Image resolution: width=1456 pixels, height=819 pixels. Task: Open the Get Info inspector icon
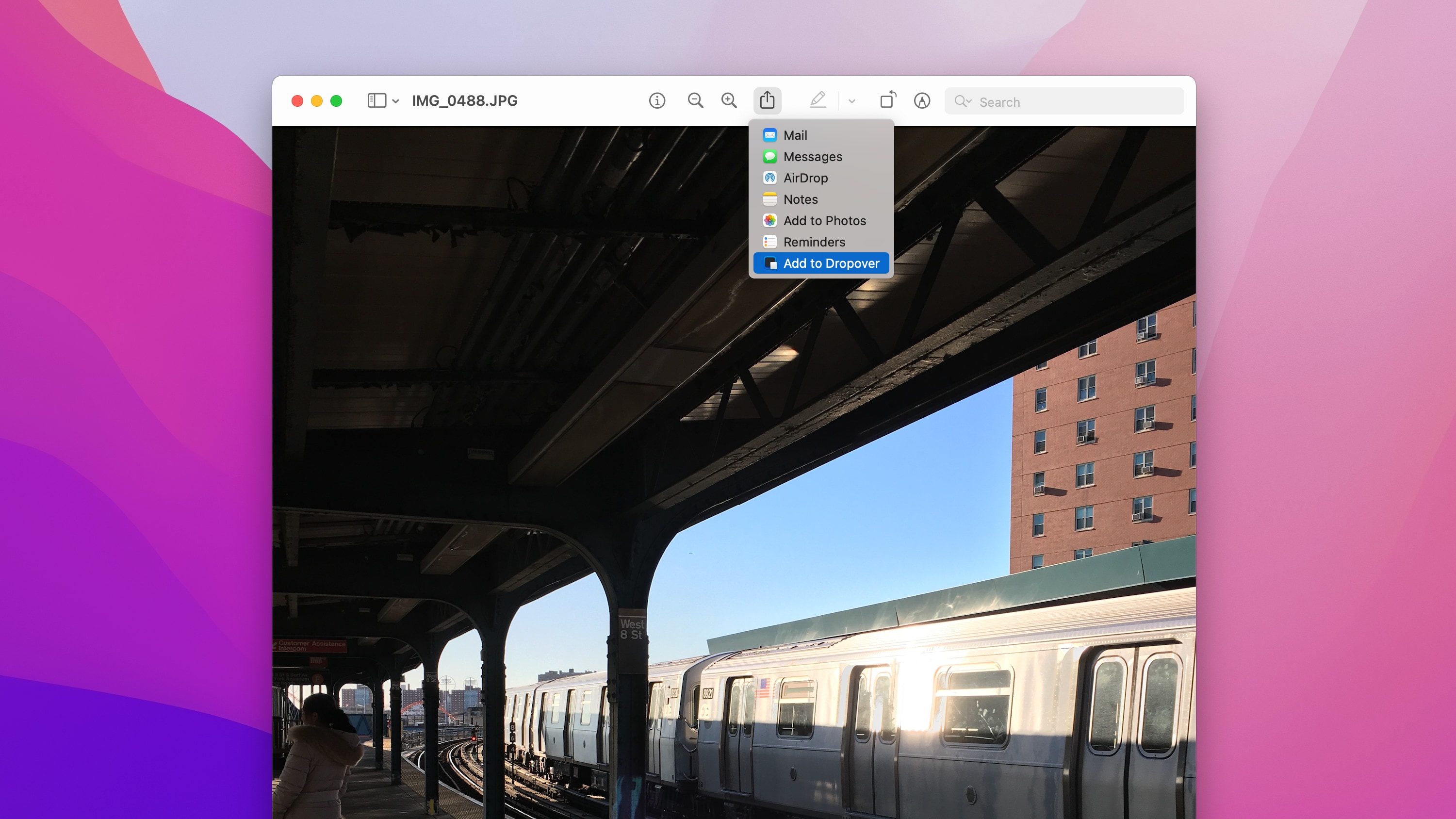coord(657,100)
